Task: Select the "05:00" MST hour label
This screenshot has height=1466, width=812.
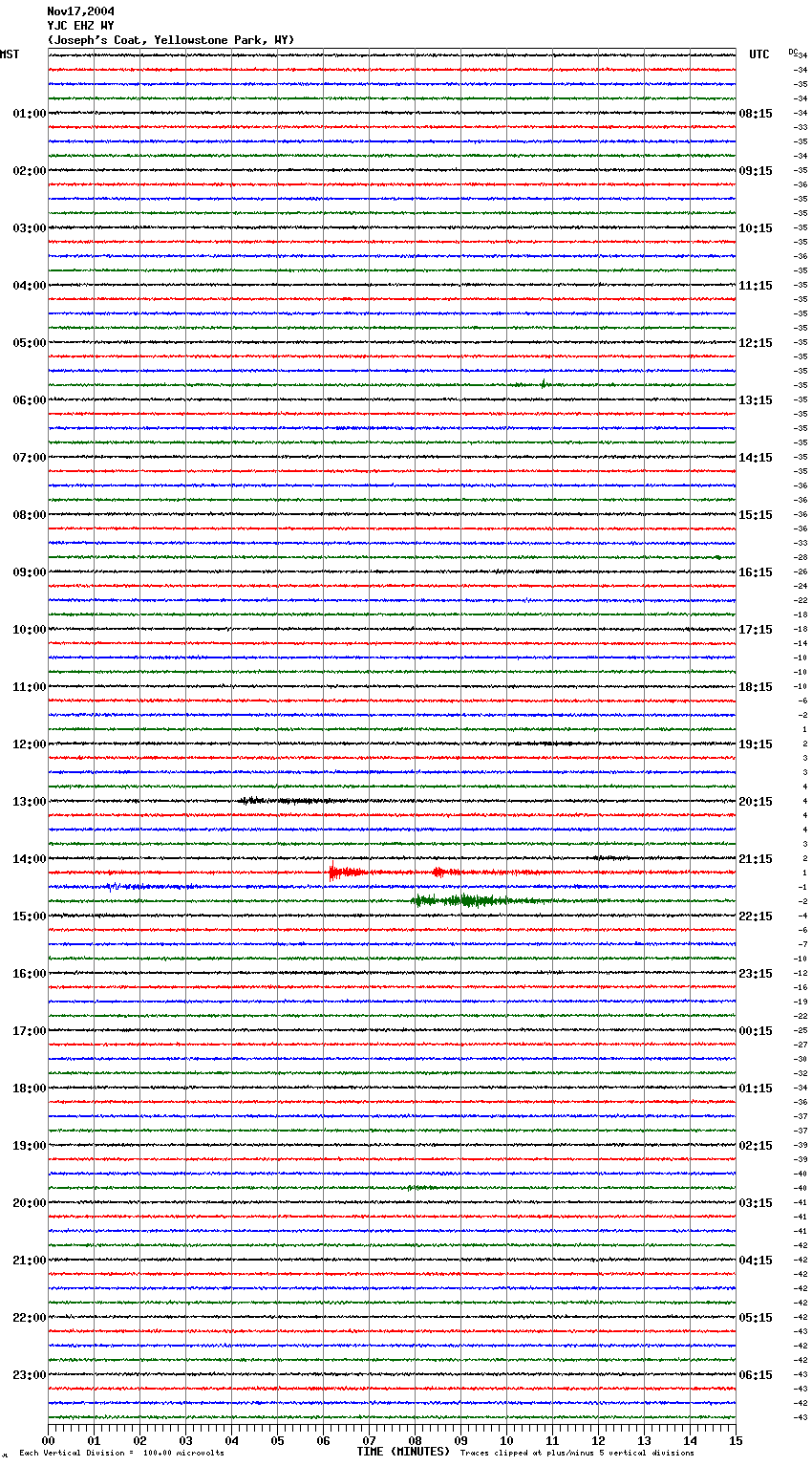Action: [30, 343]
